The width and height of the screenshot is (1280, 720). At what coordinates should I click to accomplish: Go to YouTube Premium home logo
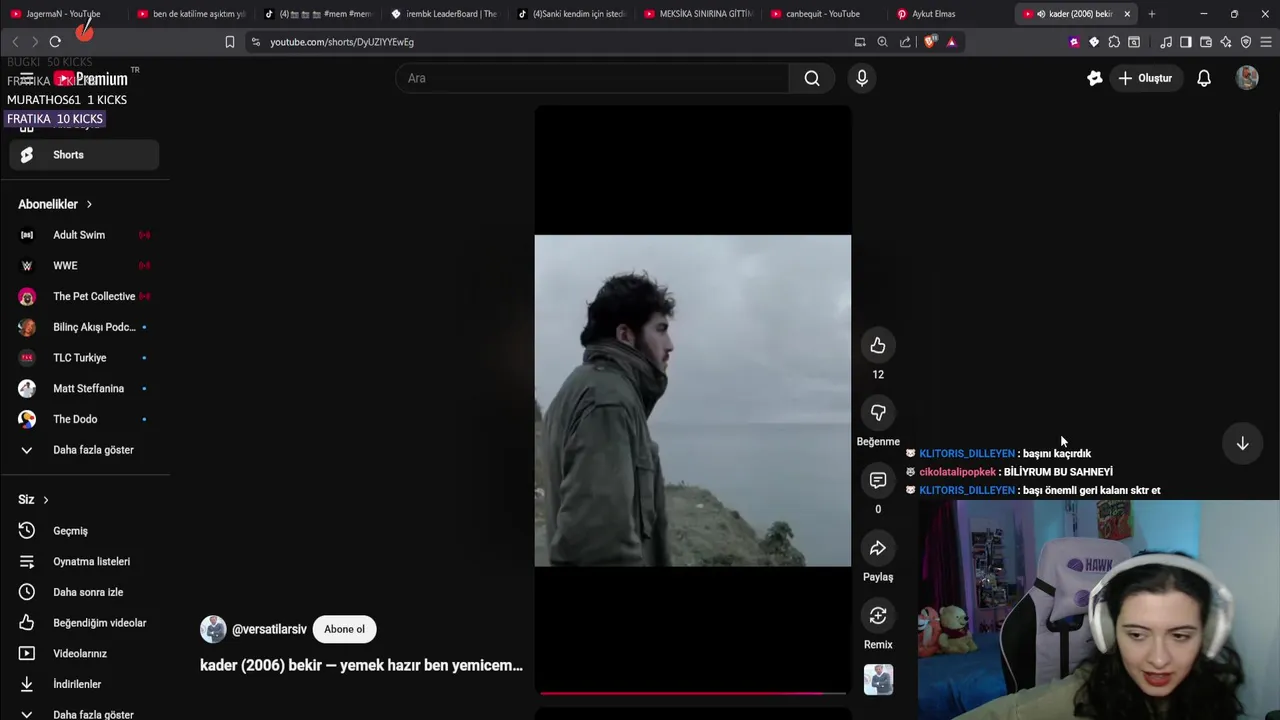[91, 79]
